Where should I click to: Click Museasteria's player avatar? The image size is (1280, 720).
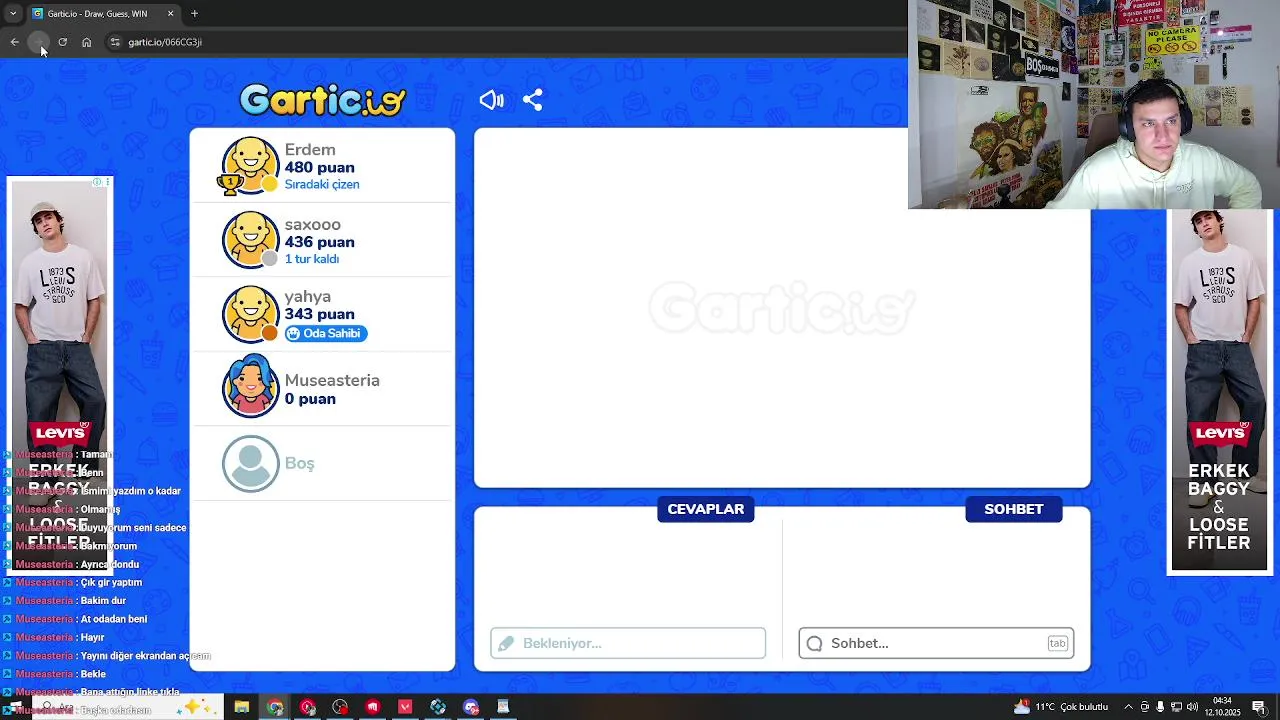tap(250, 387)
